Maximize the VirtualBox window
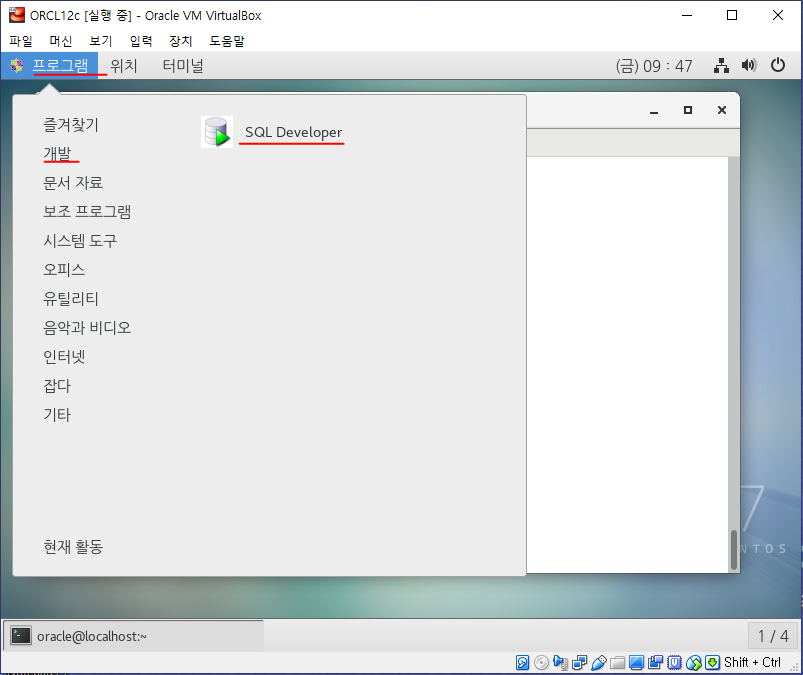 (x=732, y=15)
